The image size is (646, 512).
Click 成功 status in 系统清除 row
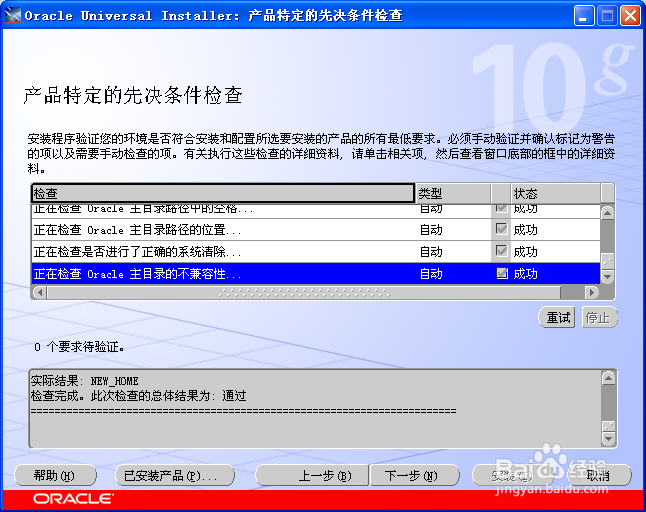pyautogui.click(x=525, y=252)
